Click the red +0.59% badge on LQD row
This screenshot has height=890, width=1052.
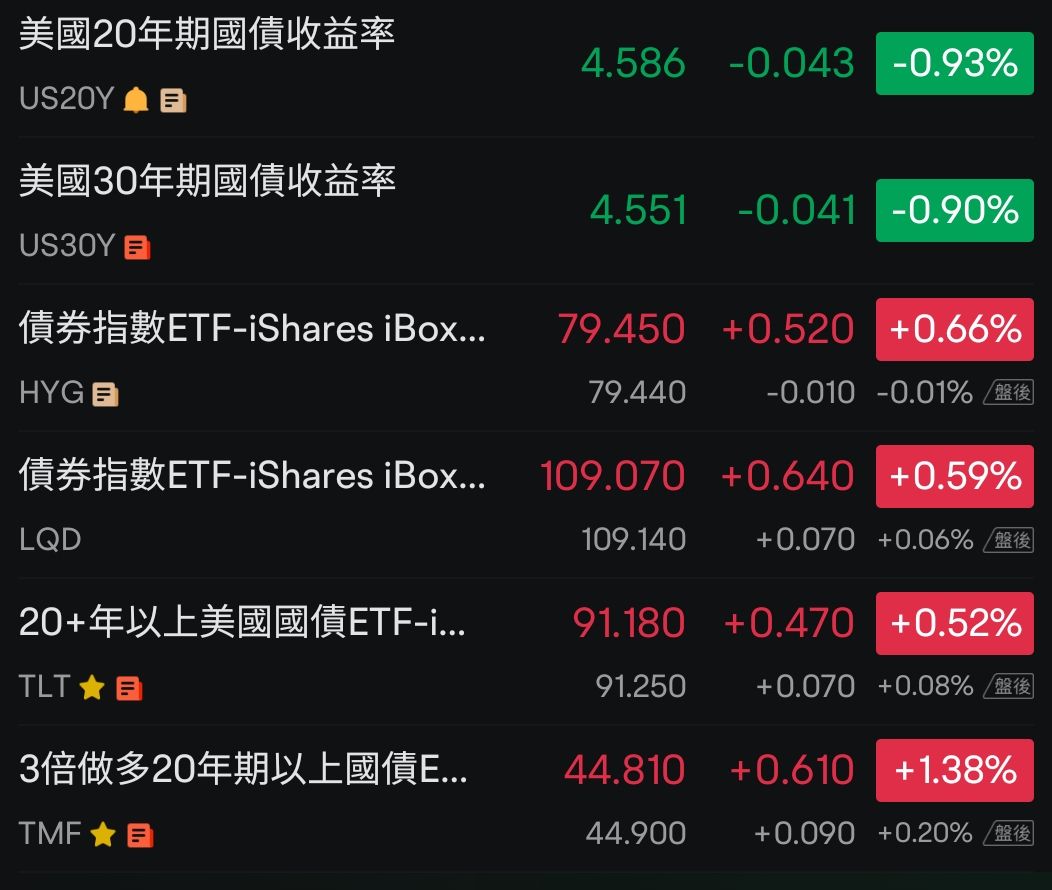tap(954, 476)
